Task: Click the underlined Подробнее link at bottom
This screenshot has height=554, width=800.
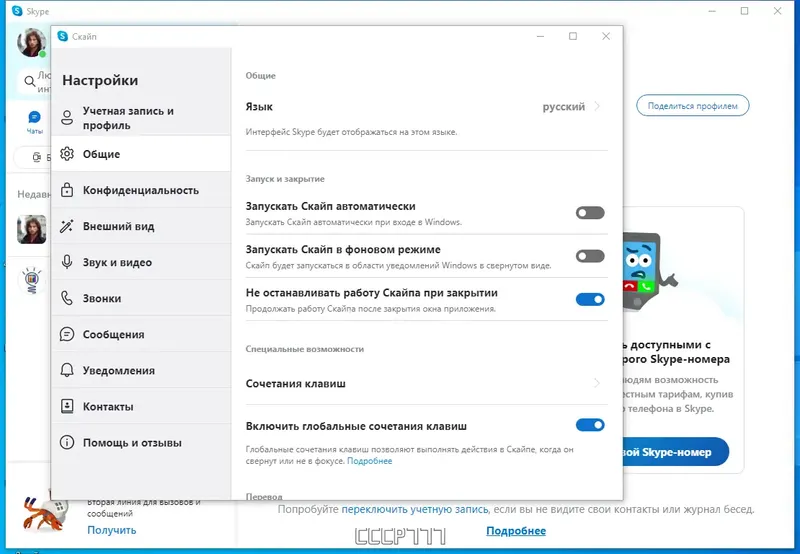Action: [516, 531]
